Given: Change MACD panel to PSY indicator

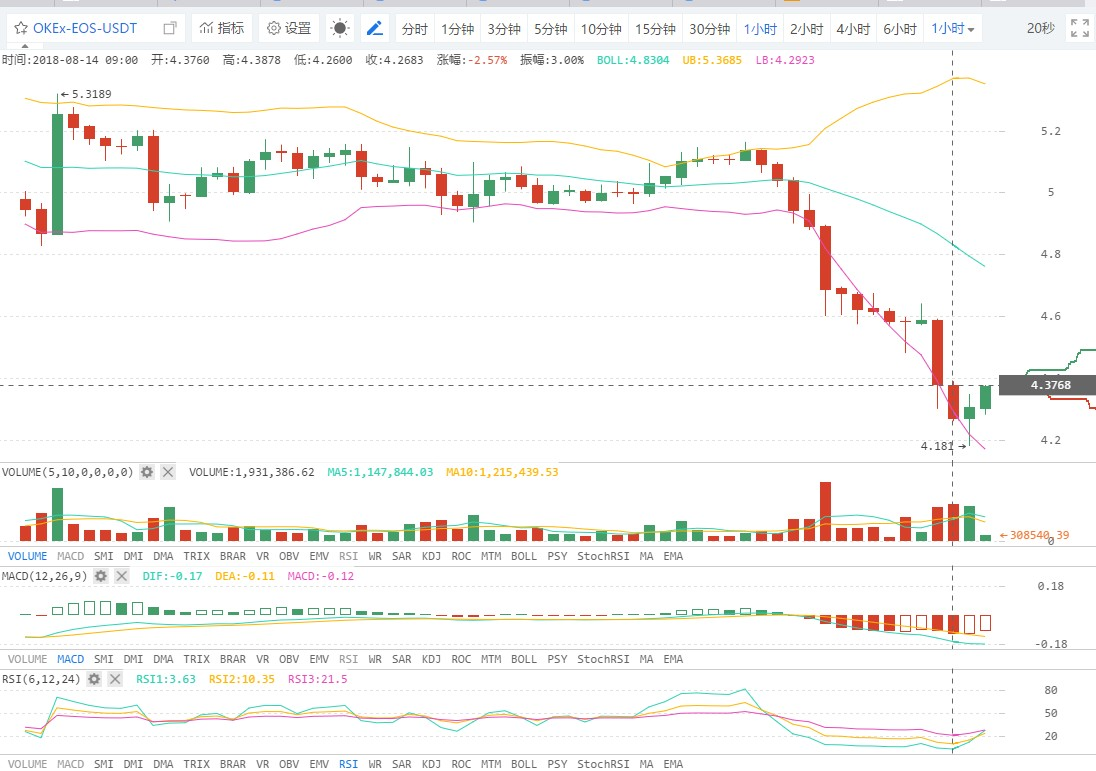Looking at the screenshot, I should [557, 659].
